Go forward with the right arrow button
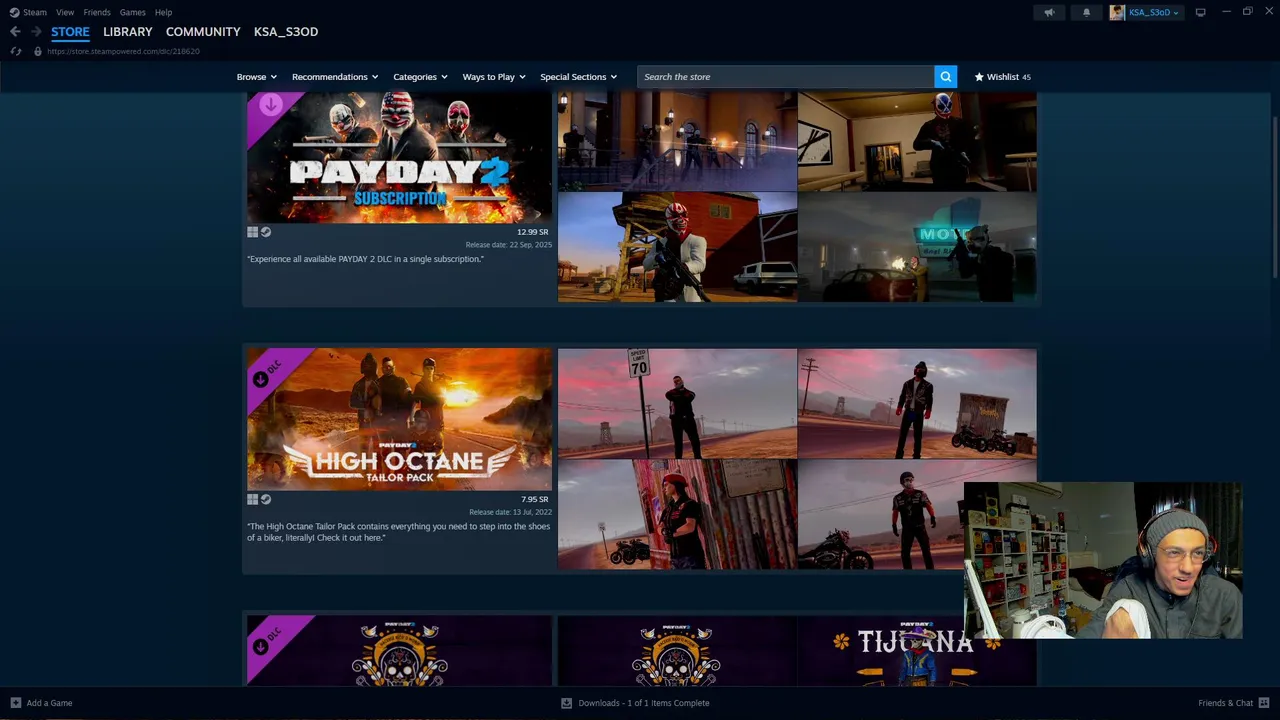This screenshot has width=1280, height=720. [36, 32]
